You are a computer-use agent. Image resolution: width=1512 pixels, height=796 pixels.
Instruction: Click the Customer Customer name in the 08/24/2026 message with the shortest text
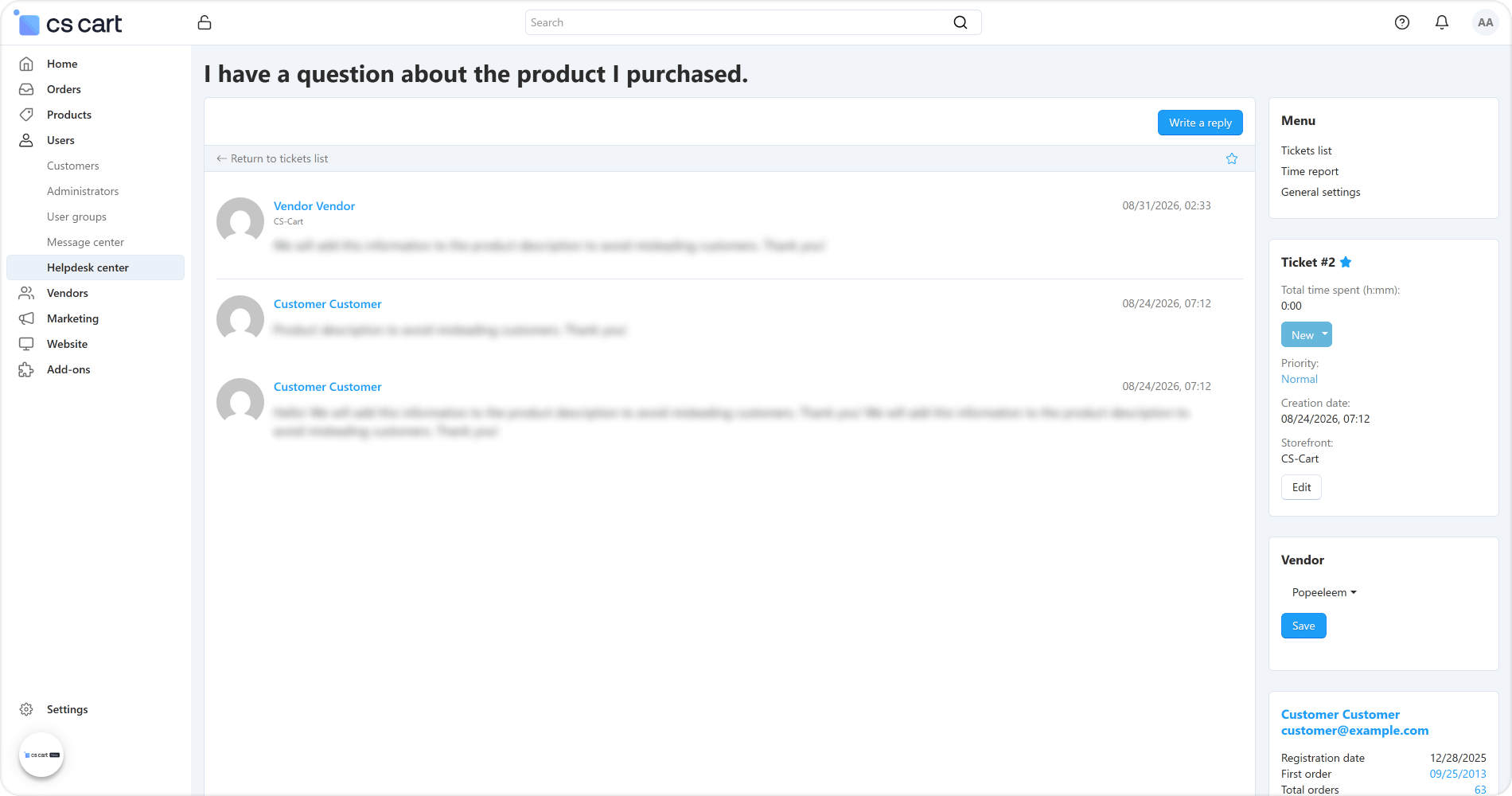[328, 304]
